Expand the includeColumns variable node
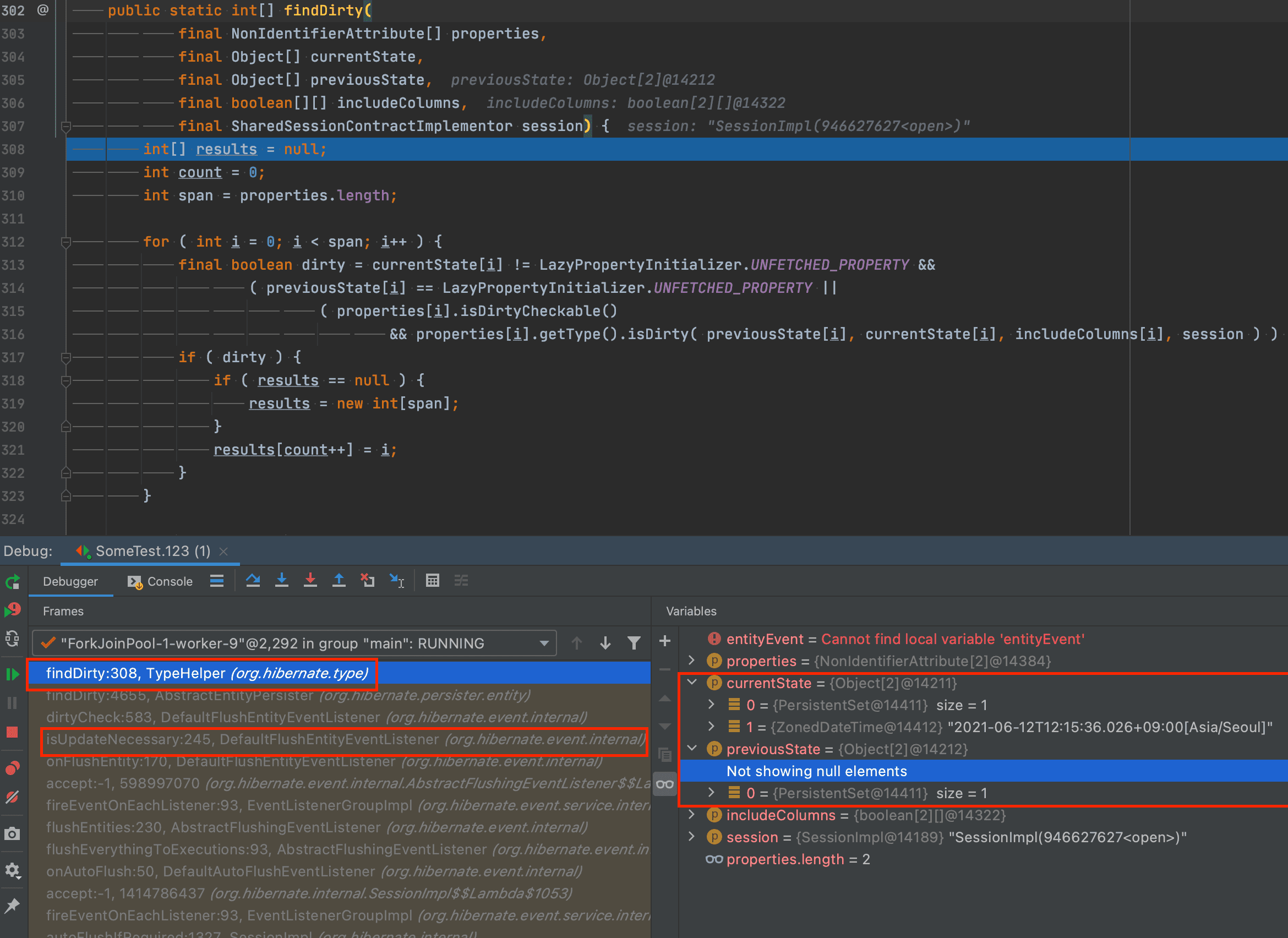The height and width of the screenshot is (938, 1288). coord(692,815)
